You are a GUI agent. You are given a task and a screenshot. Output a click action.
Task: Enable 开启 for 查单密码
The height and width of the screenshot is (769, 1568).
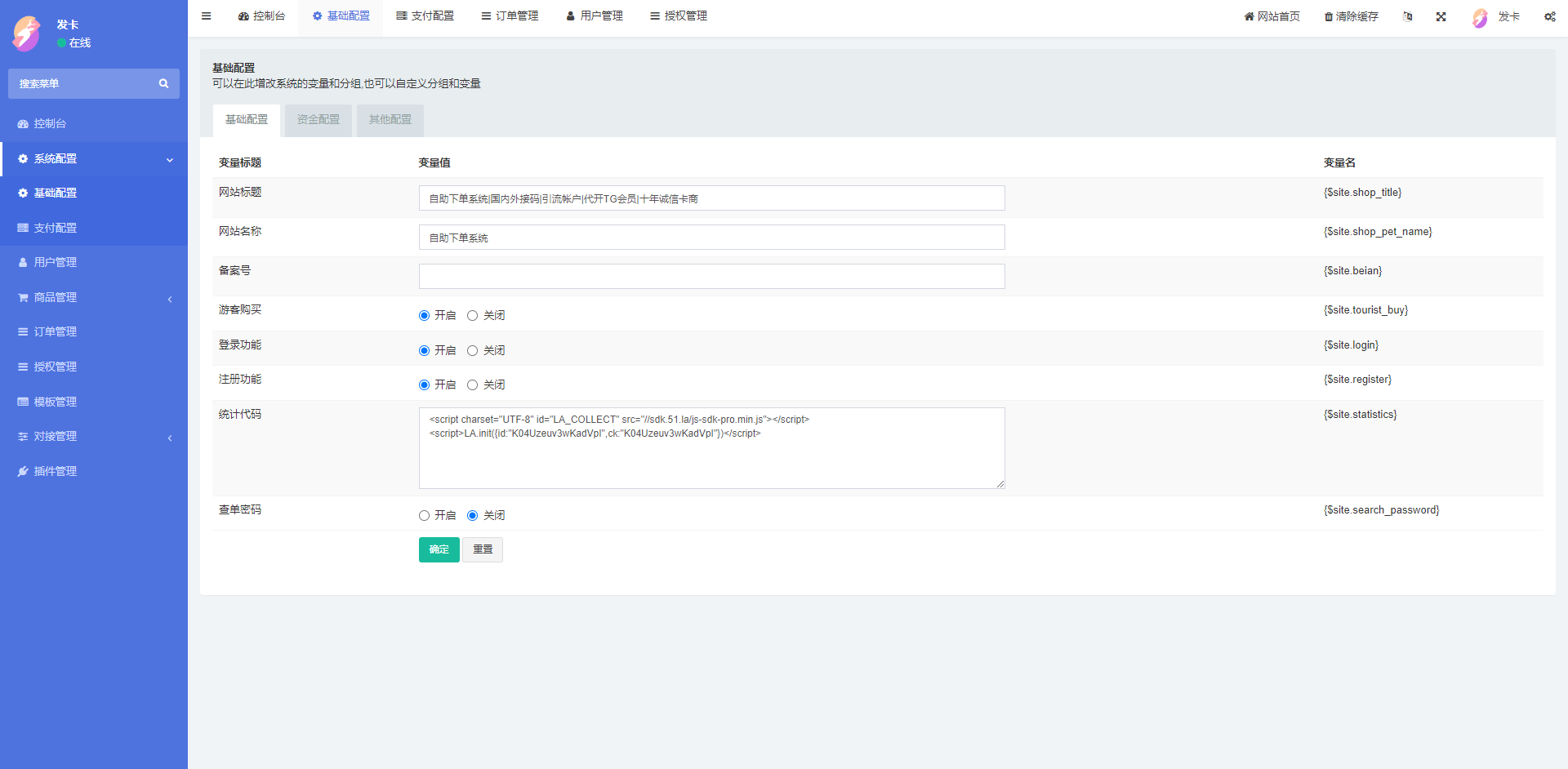424,516
